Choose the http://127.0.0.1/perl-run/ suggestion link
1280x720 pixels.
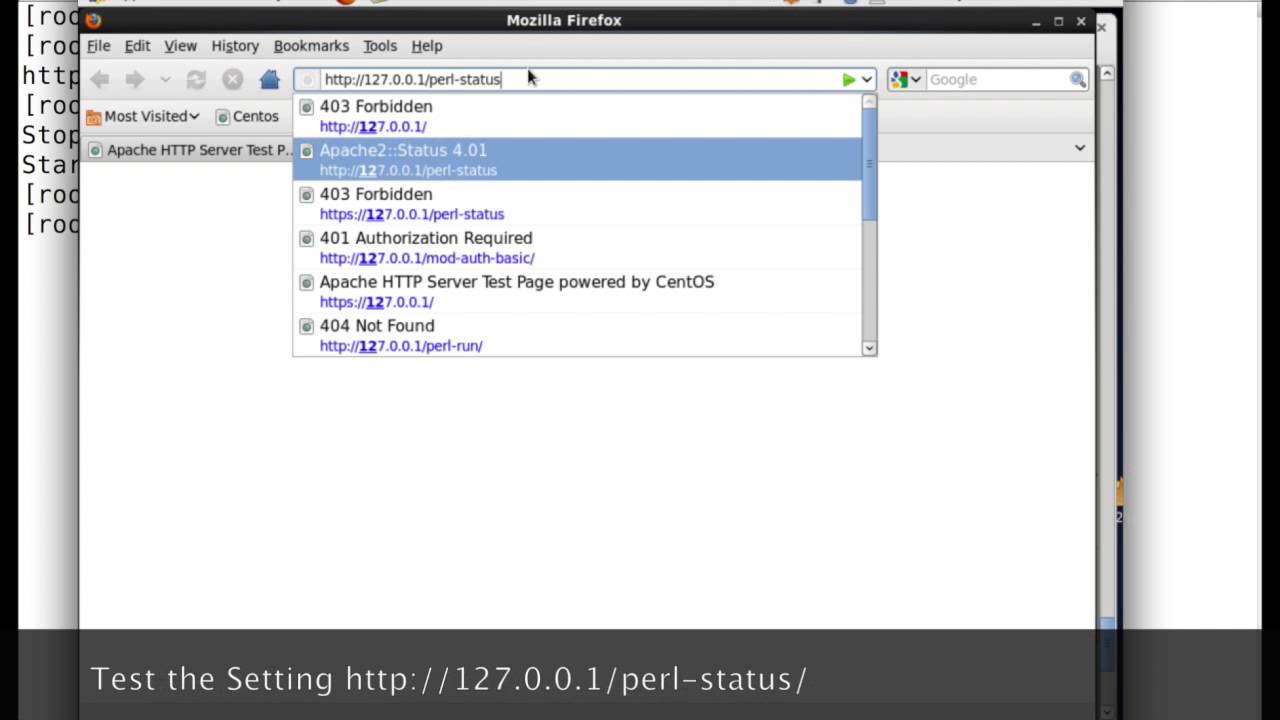(x=401, y=346)
